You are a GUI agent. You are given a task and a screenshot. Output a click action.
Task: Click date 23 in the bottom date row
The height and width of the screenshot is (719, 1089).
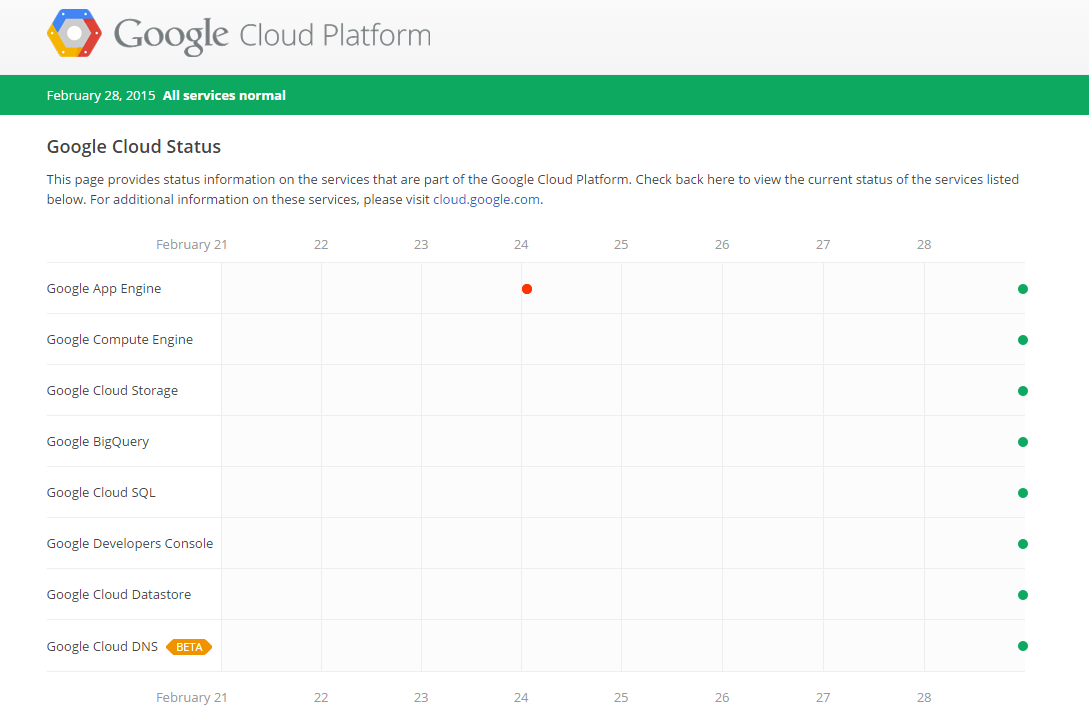(x=421, y=697)
